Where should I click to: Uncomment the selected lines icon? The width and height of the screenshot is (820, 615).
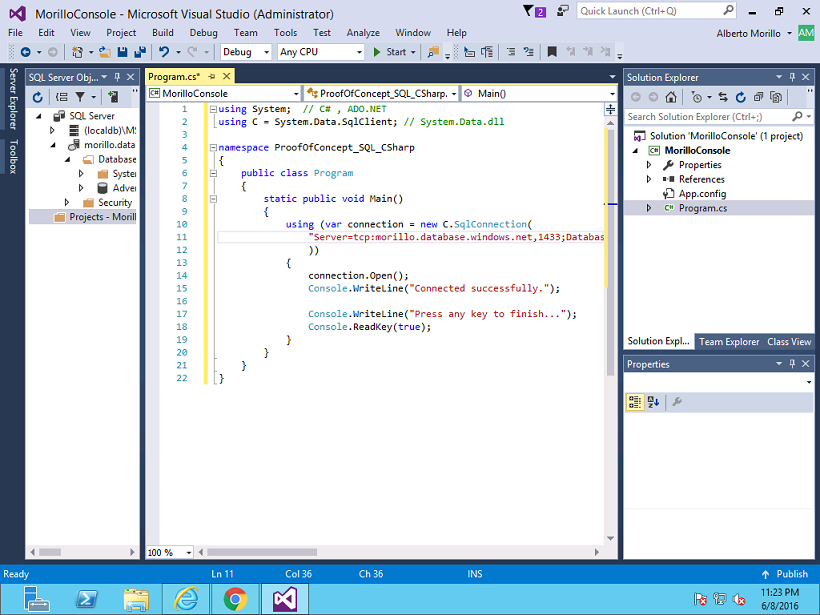[529, 52]
